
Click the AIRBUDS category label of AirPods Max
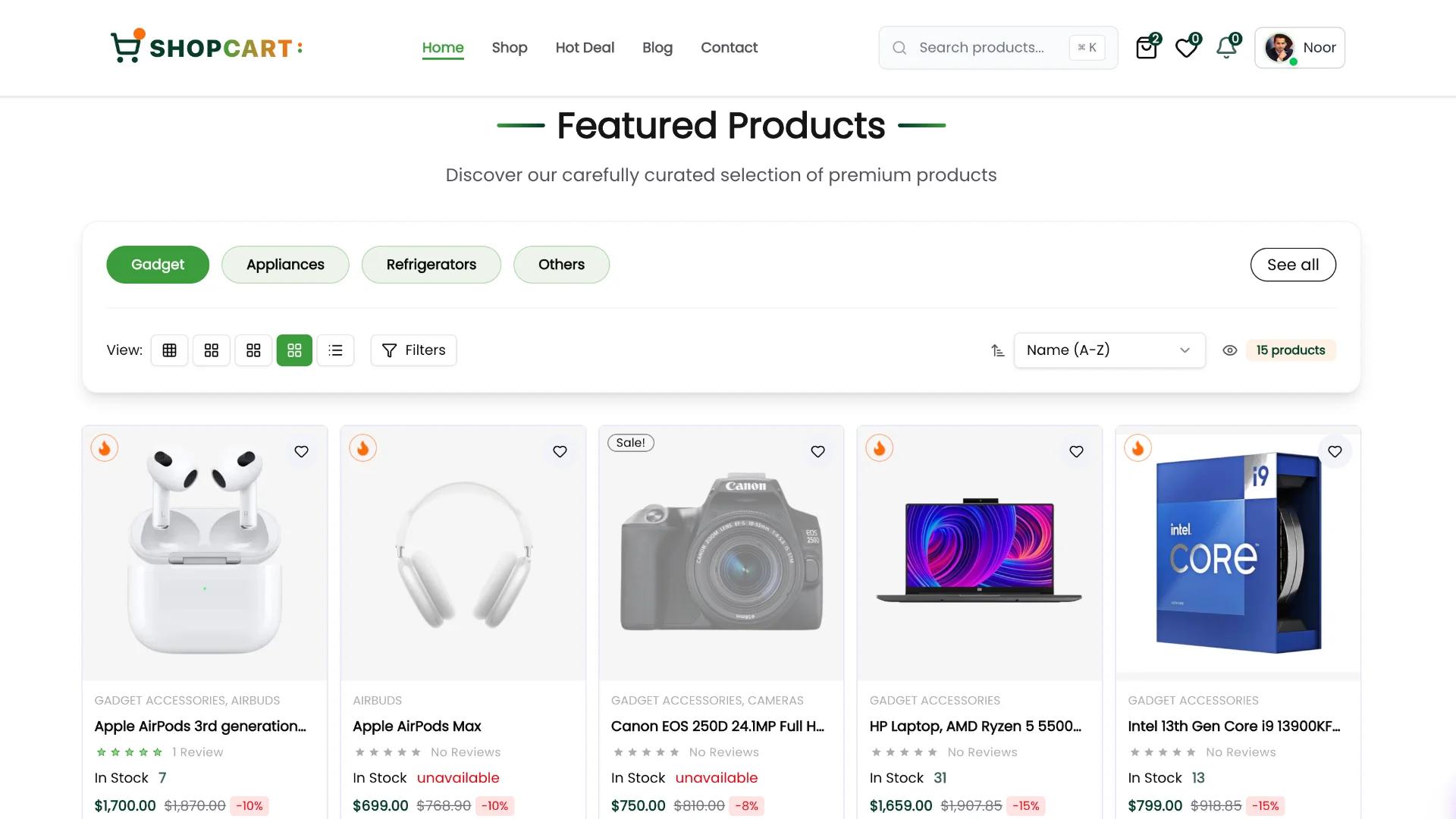click(378, 701)
